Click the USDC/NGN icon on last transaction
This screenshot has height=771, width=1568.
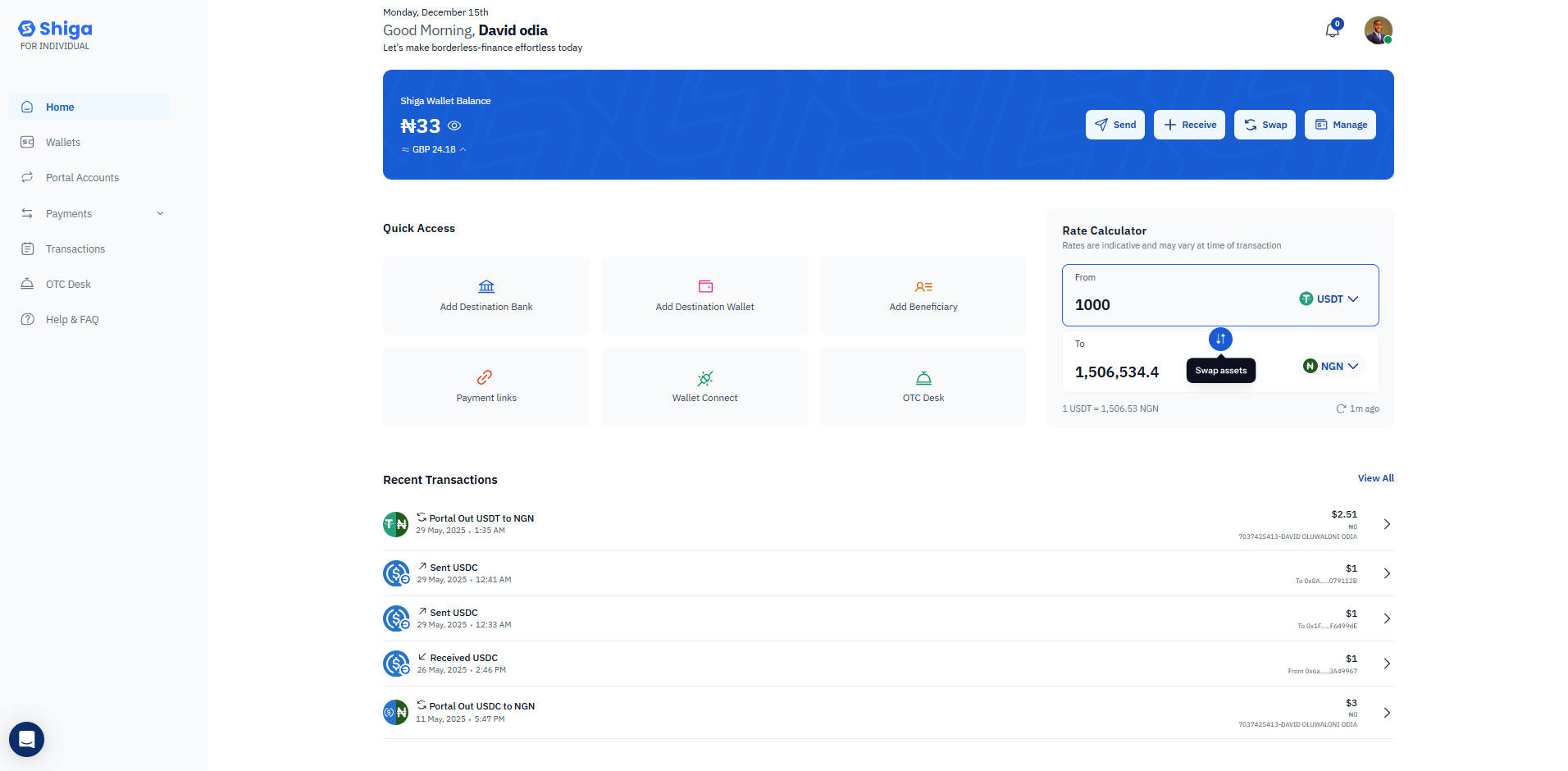(x=396, y=712)
